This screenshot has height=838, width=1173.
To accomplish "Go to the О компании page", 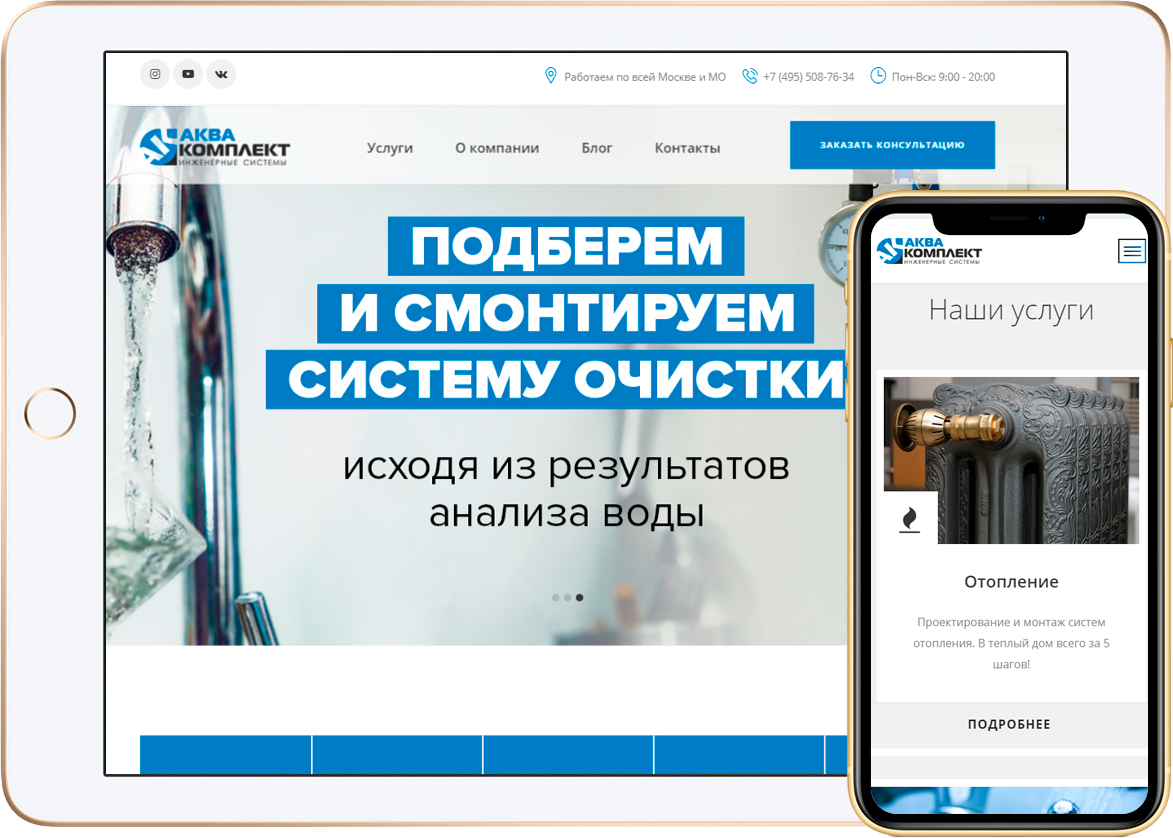I will click(x=497, y=148).
